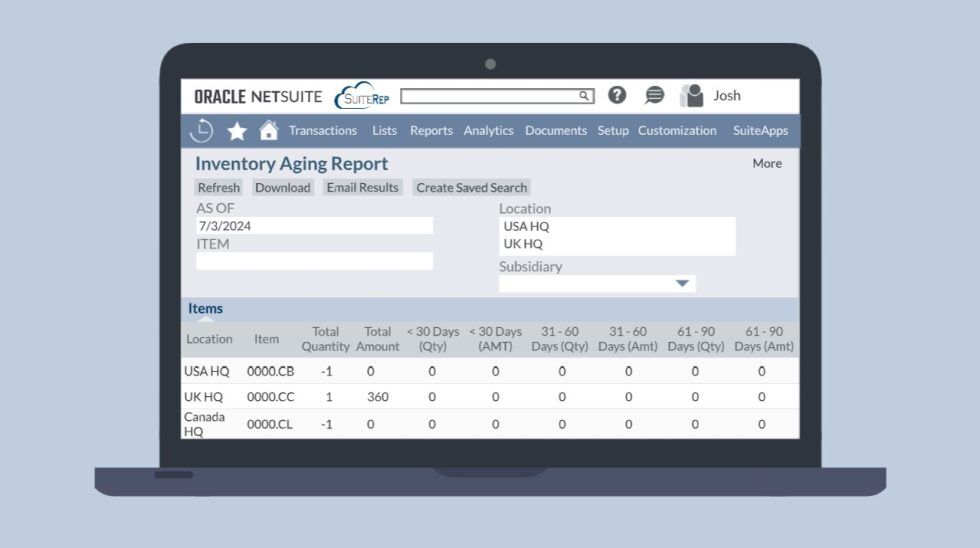Open the chat feedback bubble icon
980x548 pixels.
tap(654, 95)
